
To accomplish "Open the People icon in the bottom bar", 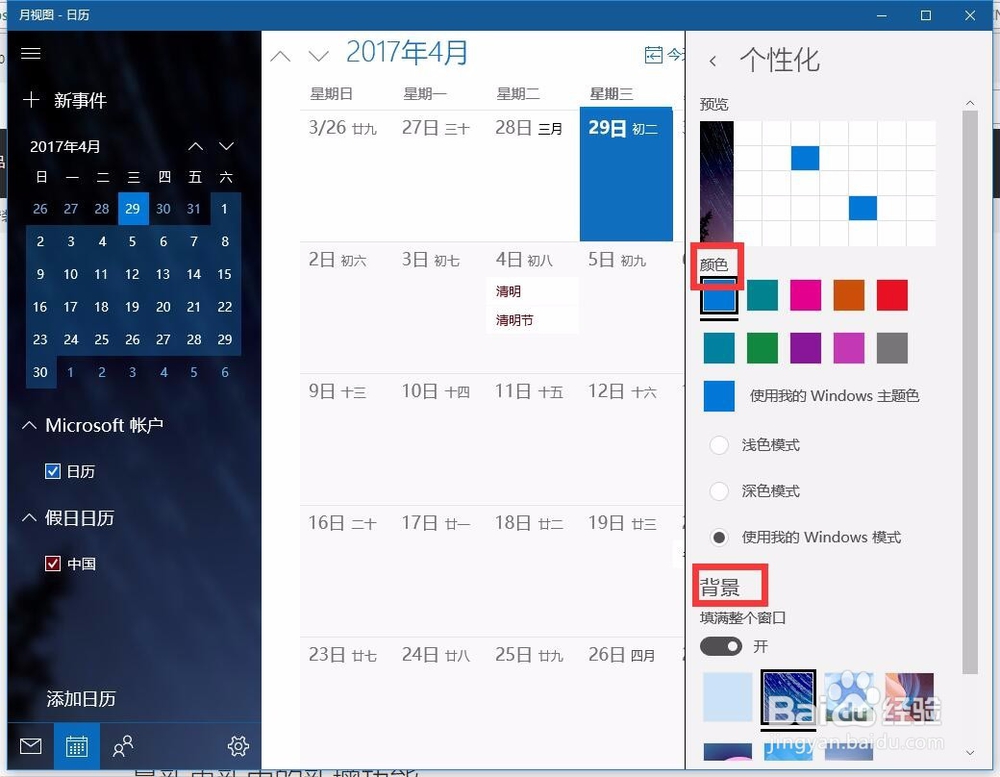I will coord(123,746).
